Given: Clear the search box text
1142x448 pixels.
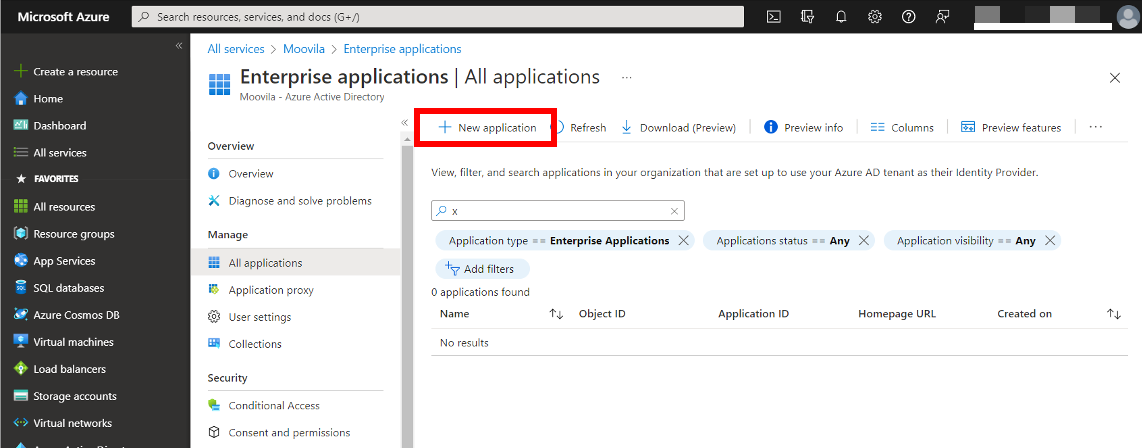Looking at the screenshot, I should (x=675, y=211).
